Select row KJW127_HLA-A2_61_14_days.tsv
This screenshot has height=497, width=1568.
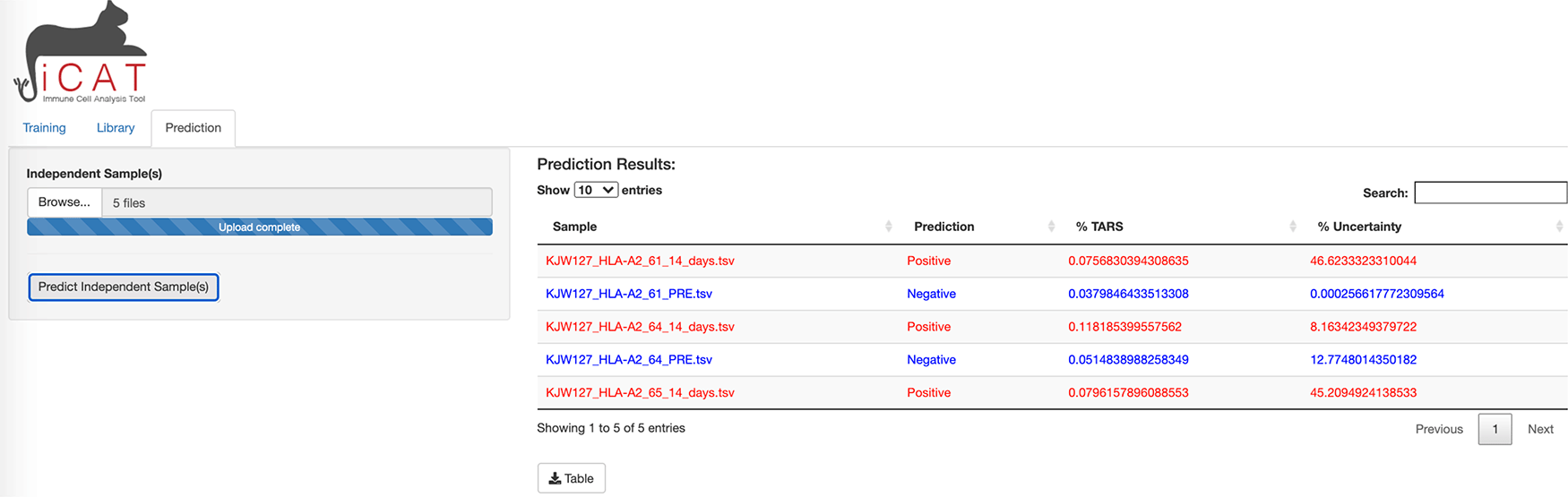(x=640, y=261)
